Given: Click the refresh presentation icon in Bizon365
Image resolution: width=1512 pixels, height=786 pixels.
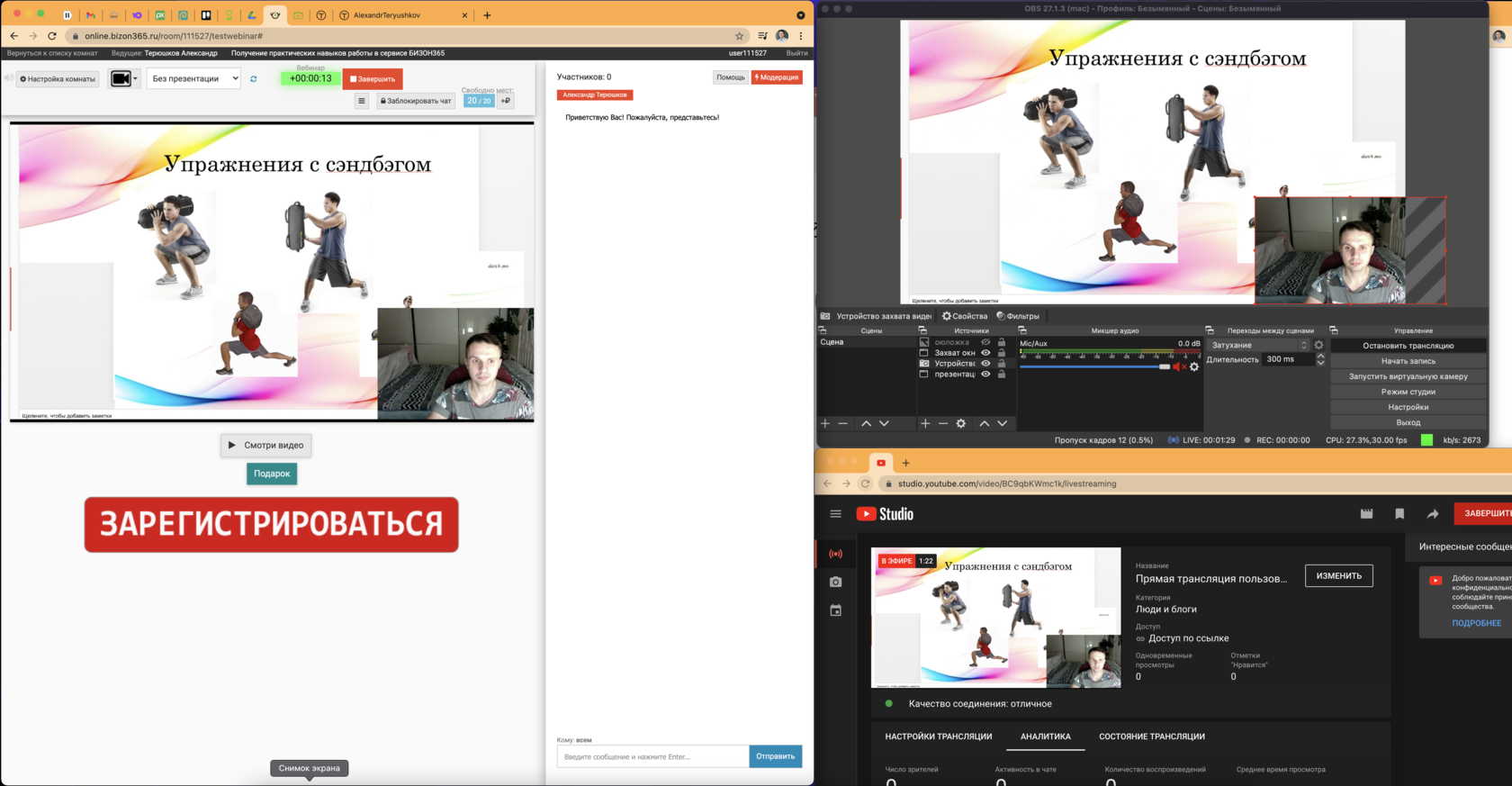Looking at the screenshot, I should 254,79.
